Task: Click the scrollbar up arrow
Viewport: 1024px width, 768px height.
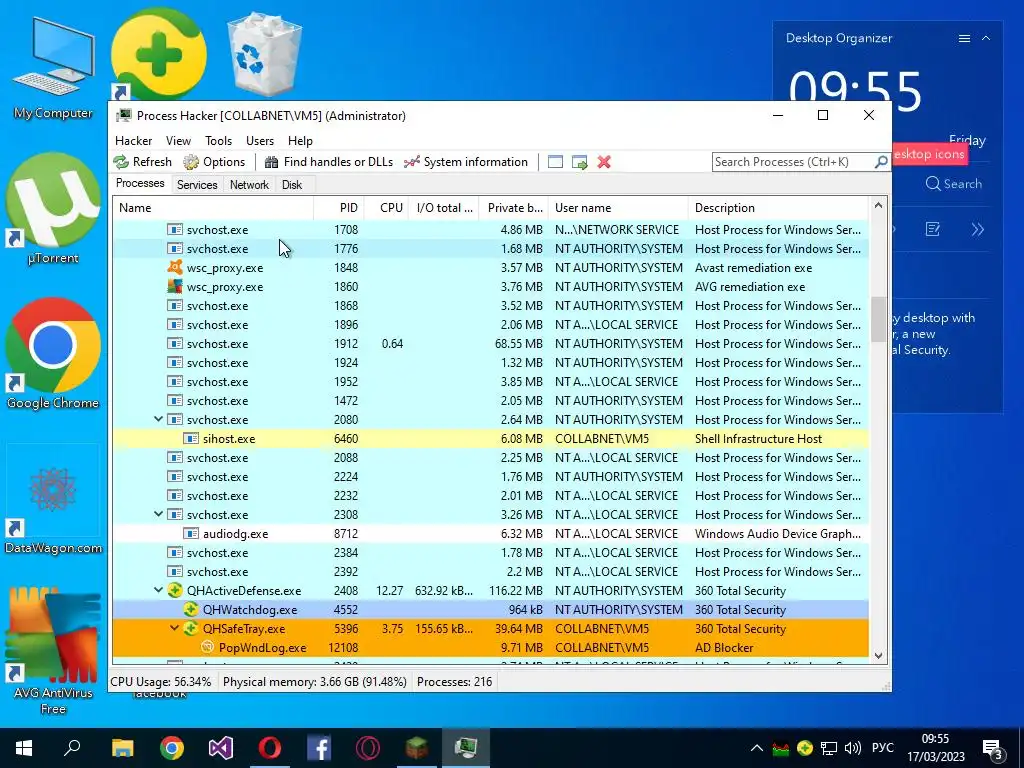Action: click(878, 205)
